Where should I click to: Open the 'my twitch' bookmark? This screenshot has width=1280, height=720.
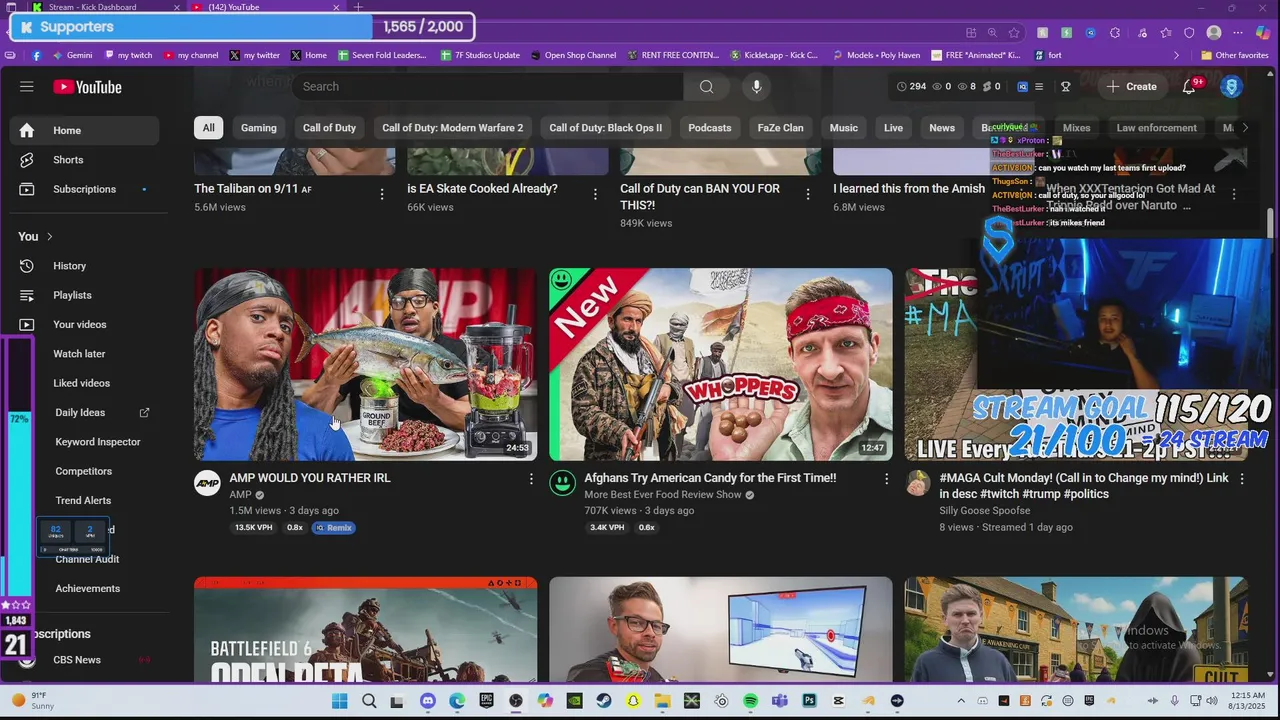click(x=127, y=55)
